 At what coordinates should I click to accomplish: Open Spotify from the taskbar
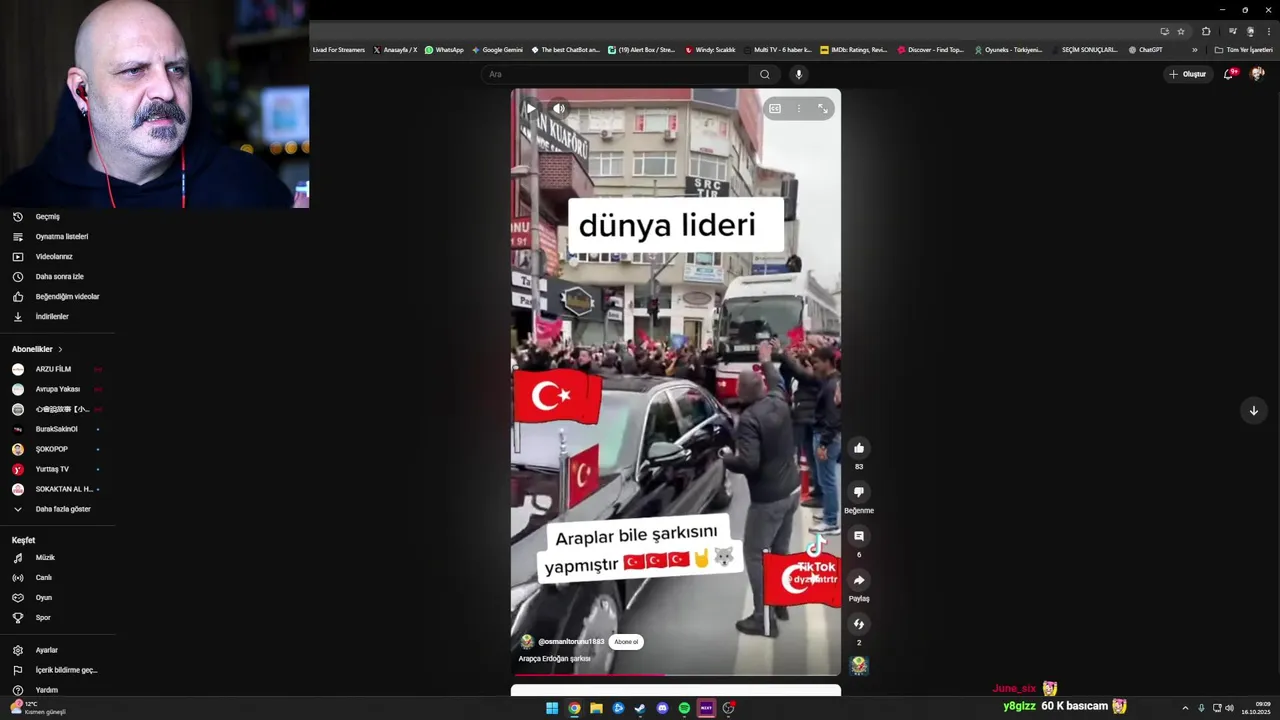[684, 708]
